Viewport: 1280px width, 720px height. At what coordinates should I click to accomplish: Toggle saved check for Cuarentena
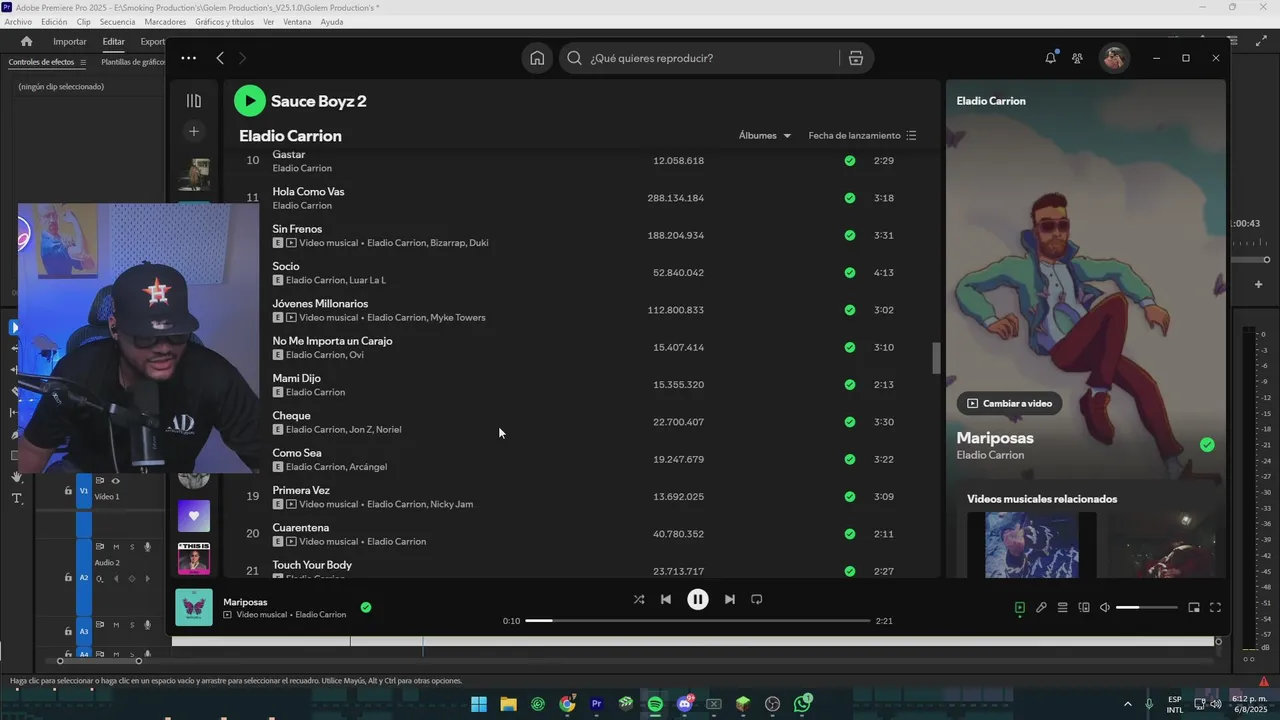coord(850,534)
